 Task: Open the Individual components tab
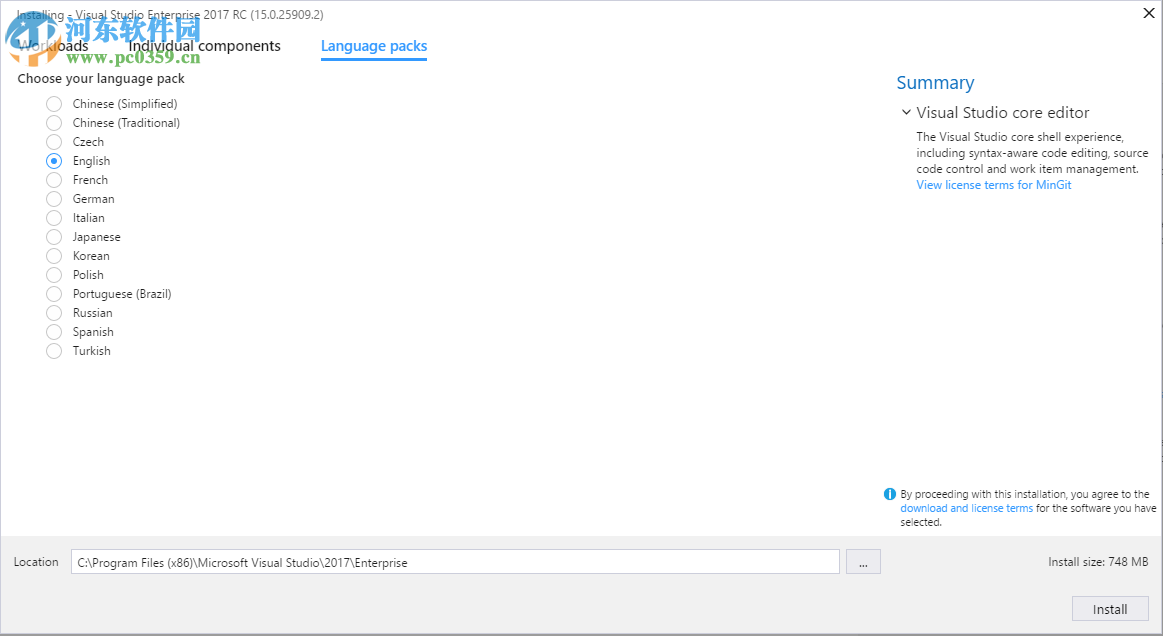pos(204,46)
